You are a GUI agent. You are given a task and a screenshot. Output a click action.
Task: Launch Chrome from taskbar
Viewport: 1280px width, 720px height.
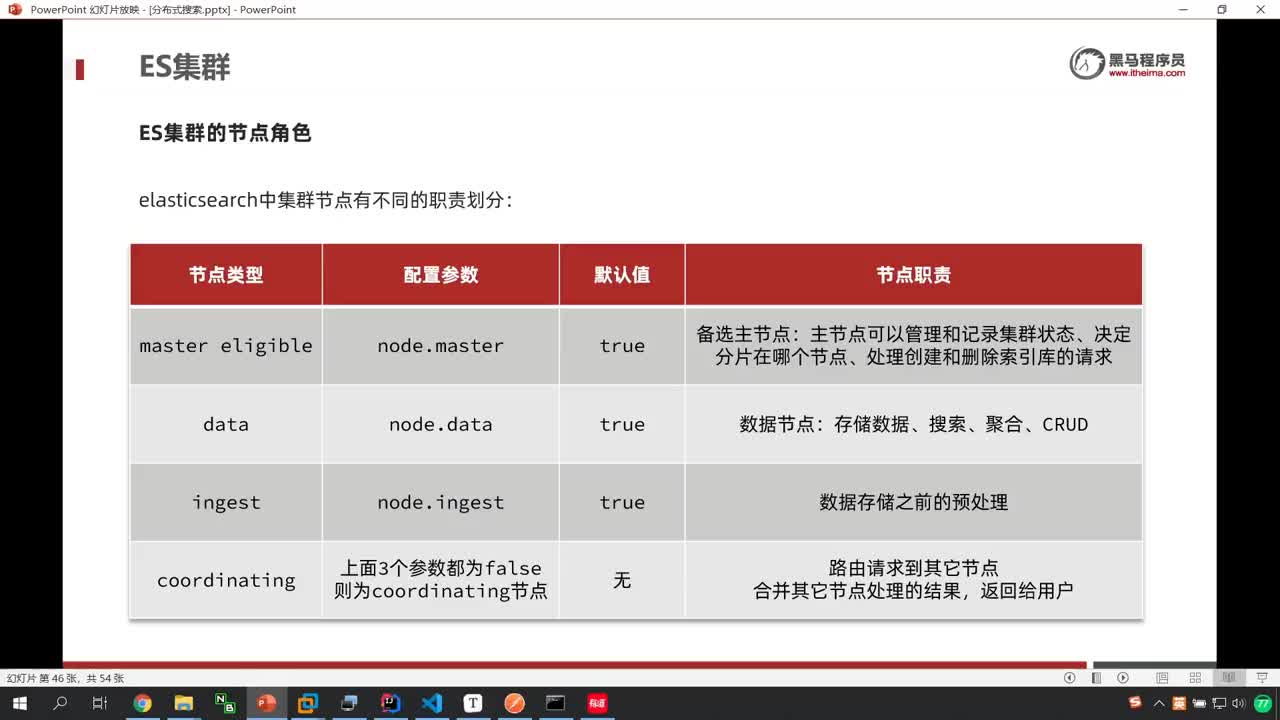point(142,703)
